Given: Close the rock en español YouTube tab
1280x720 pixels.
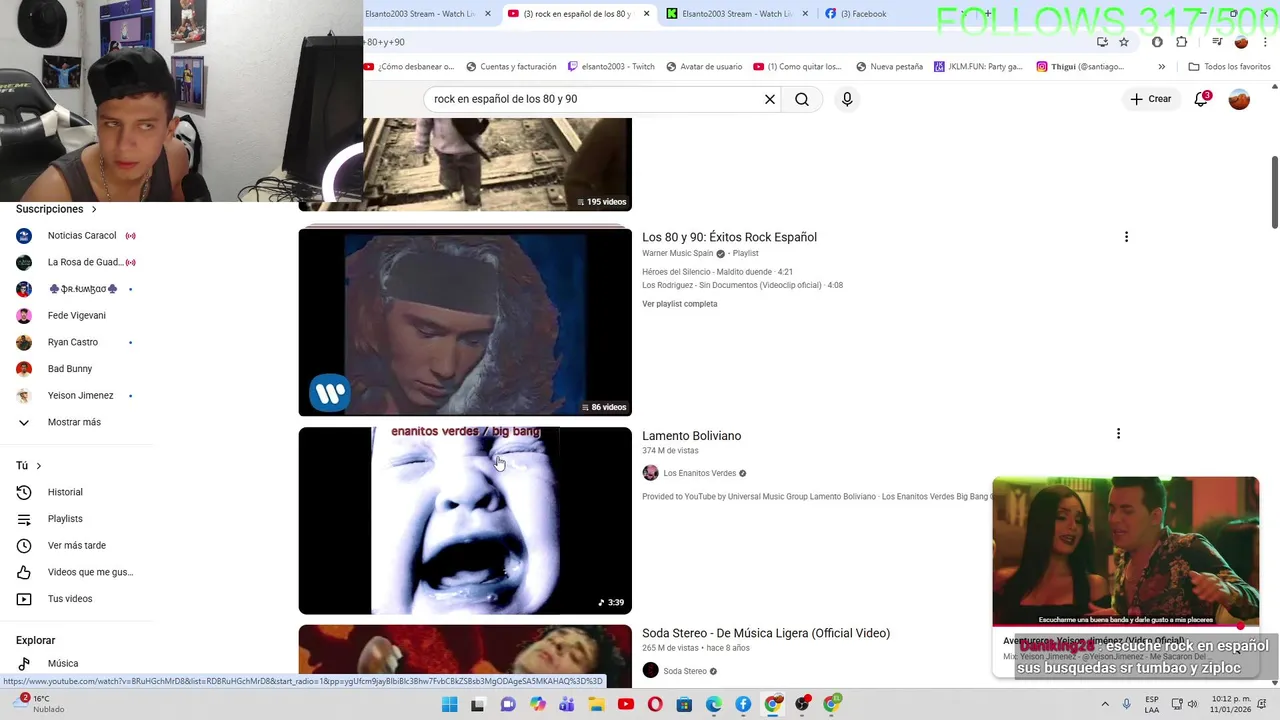Looking at the screenshot, I should (x=646, y=14).
